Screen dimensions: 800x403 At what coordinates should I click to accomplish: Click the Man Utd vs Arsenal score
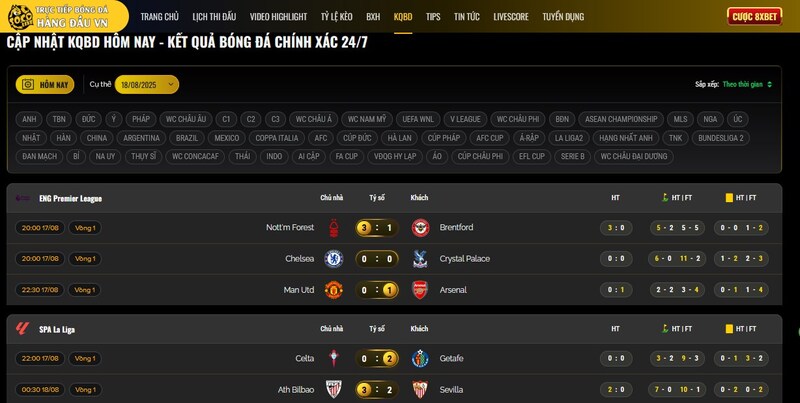(377, 290)
